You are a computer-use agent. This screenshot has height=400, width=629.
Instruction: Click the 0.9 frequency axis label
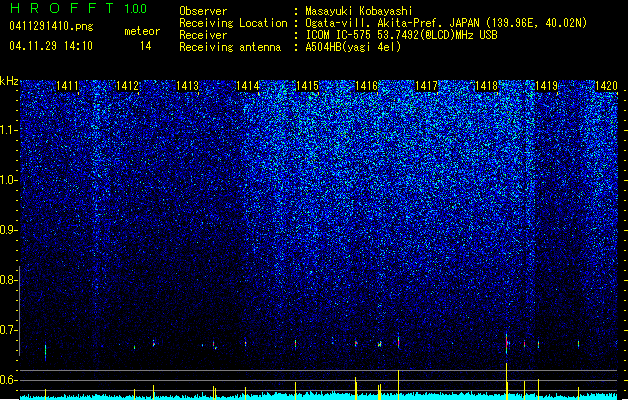[x=8, y=230]
